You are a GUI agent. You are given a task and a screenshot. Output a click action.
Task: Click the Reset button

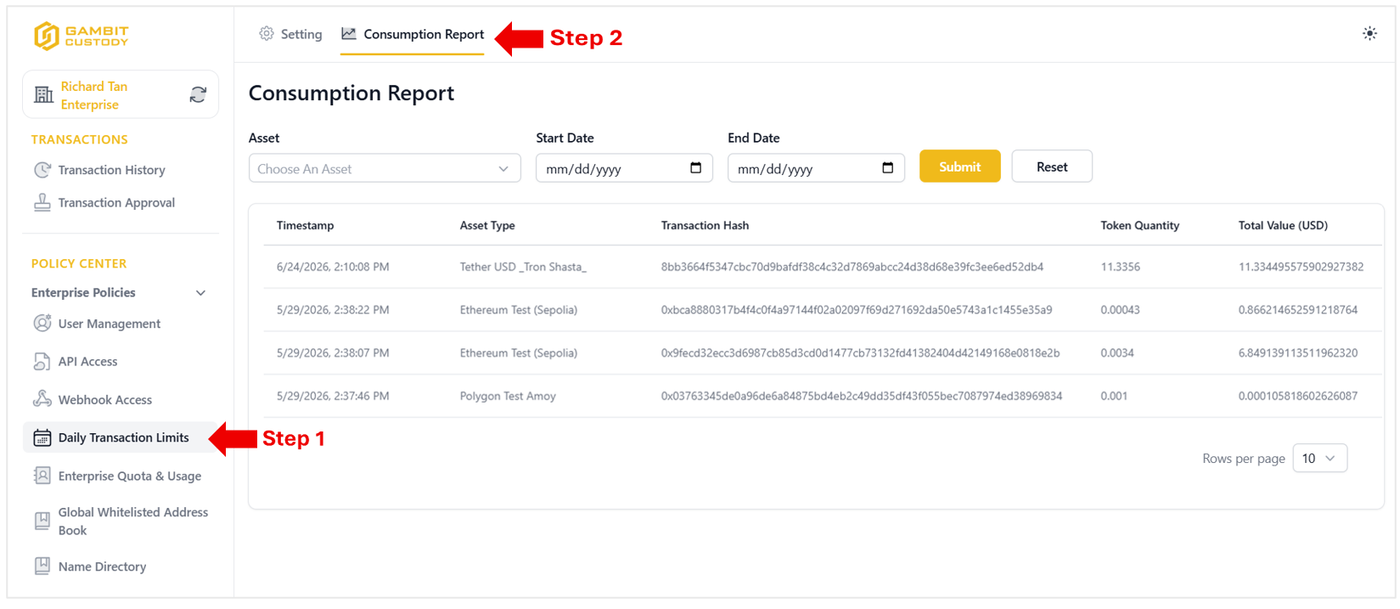pyautogui.click(x=1052, y=167)
